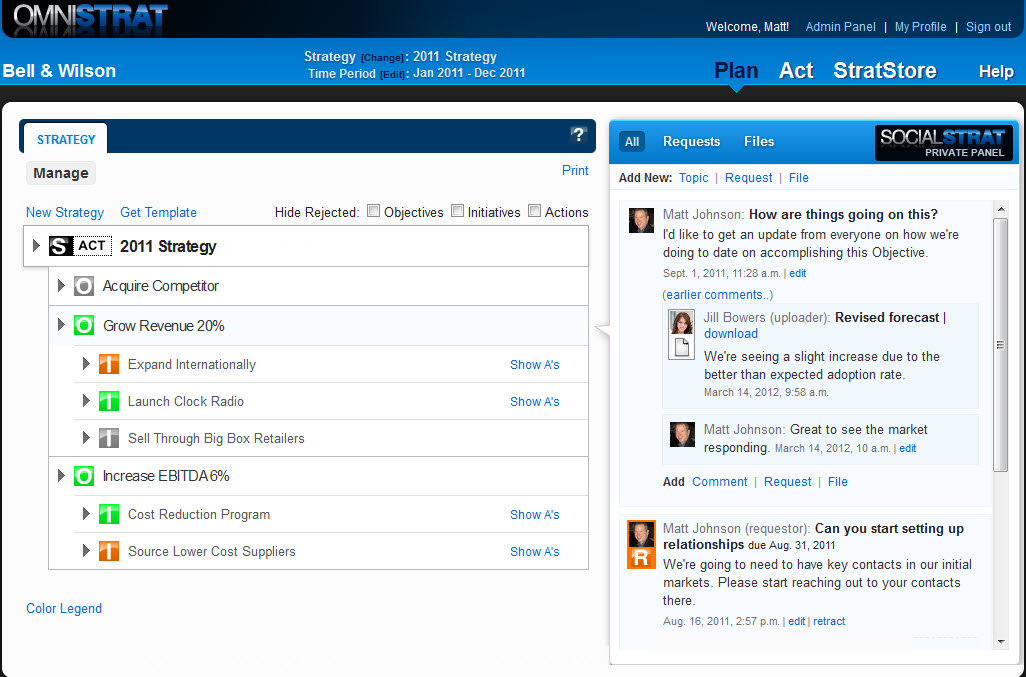The height and width of the screenshot is (677, 1026).
Task: Click the orange R request icon in the relationships post
Action: (x=641, y=557)
